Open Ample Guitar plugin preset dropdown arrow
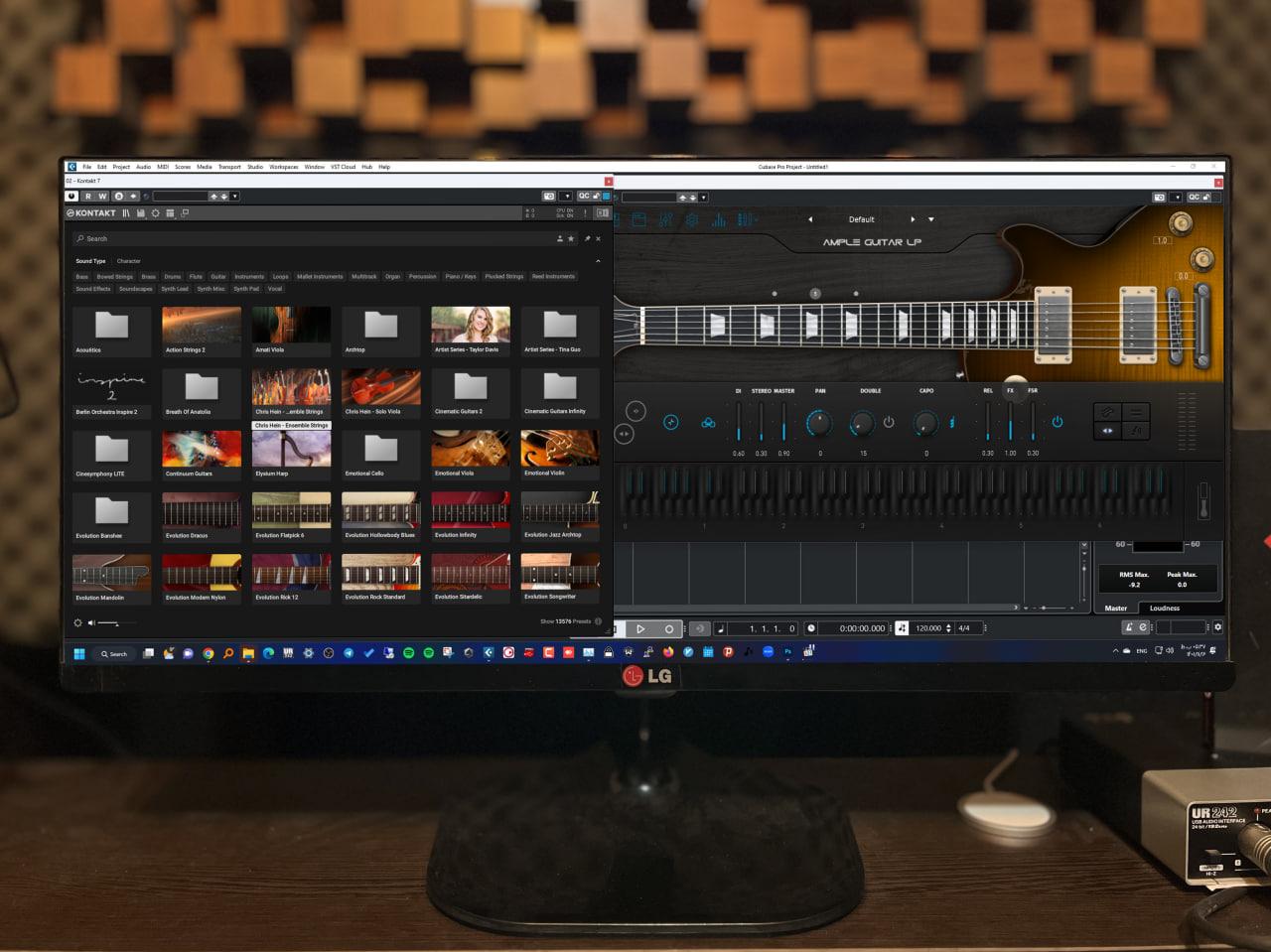Screen dimensions: 1271x952 [703, 197]
